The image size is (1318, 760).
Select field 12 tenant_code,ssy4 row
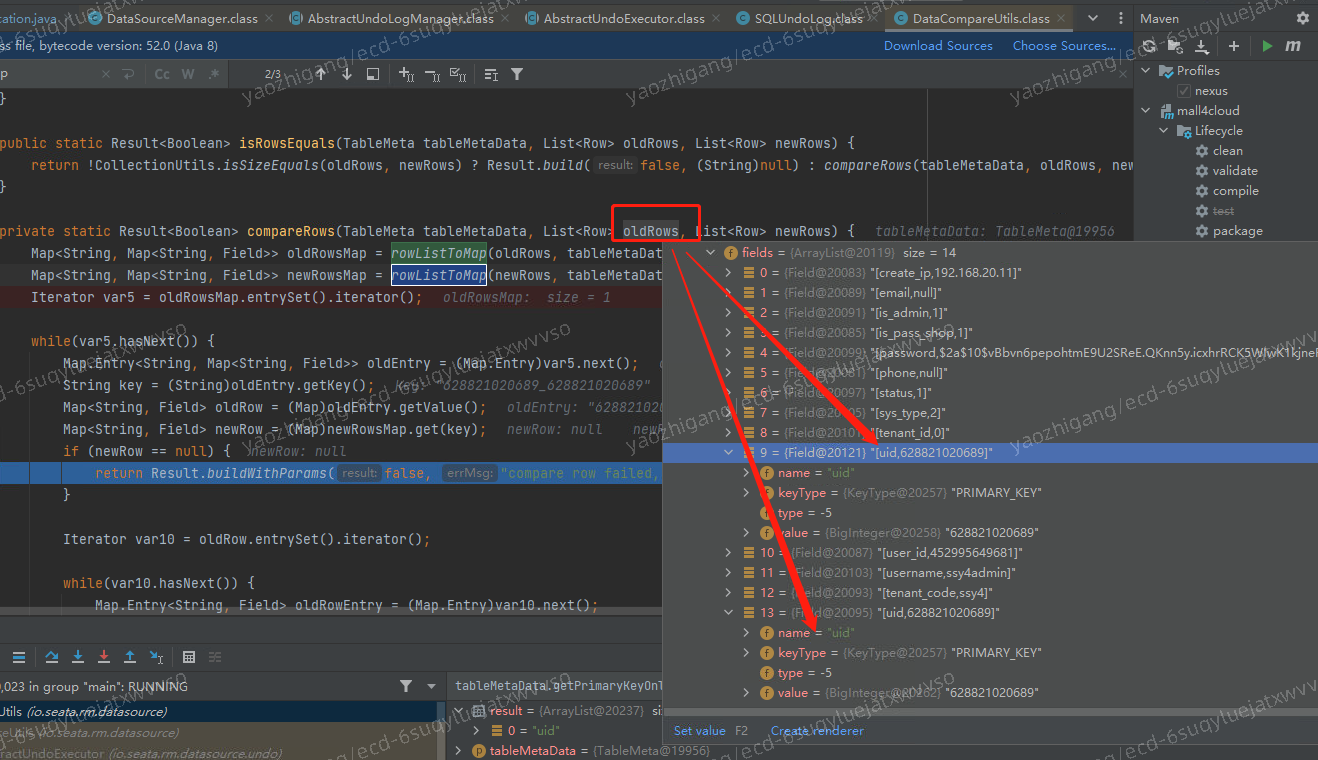(x=990, y=593)
